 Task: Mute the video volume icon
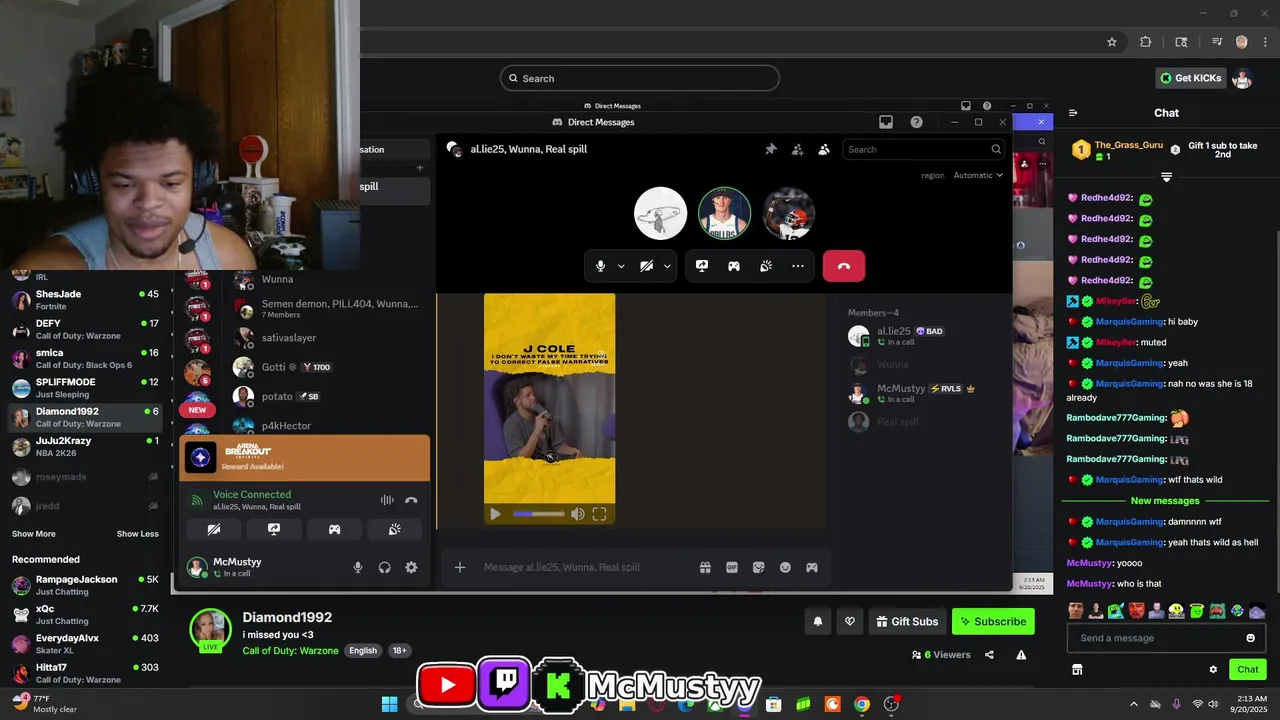578,514
